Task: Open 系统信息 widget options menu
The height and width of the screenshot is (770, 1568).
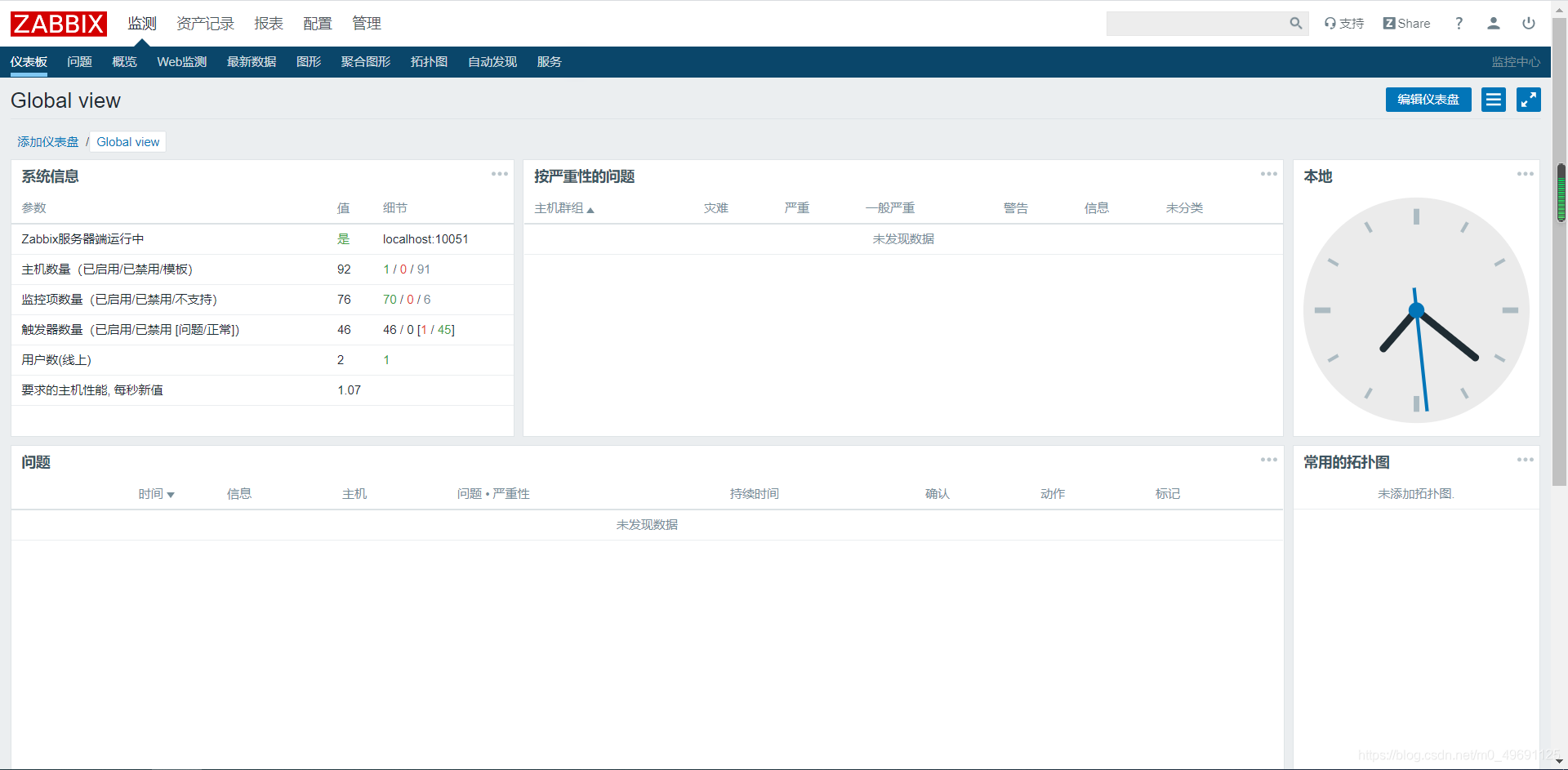Action: coord(500,174)
